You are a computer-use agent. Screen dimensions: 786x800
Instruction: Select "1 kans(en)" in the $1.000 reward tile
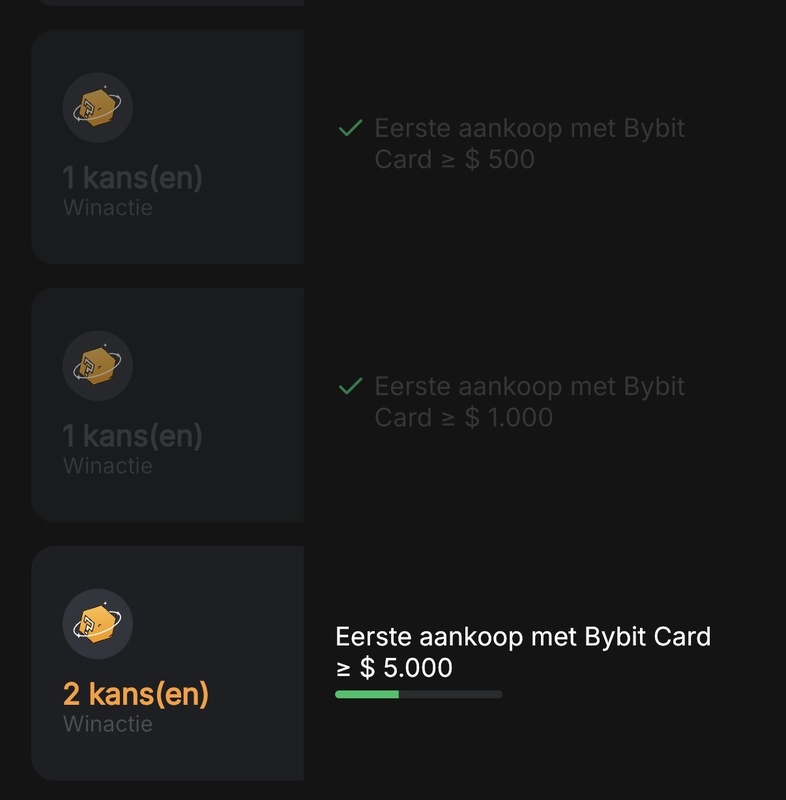click(132, 436)
